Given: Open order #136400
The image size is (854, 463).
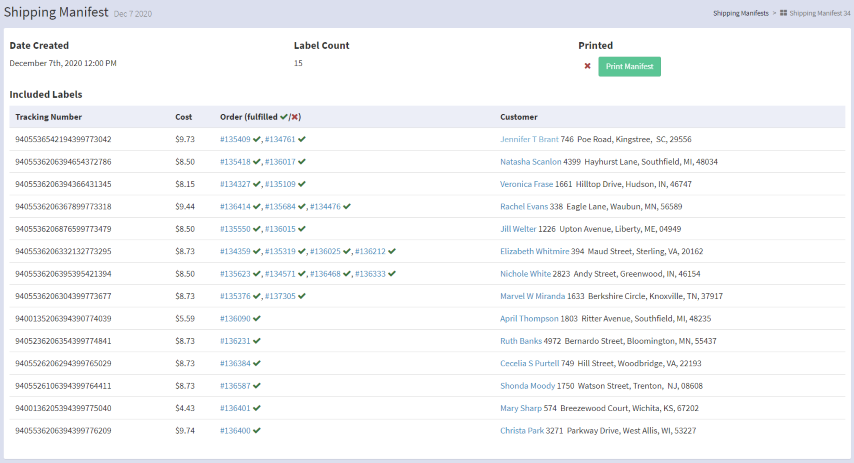Looking at the screenshot, I should 235,430.
